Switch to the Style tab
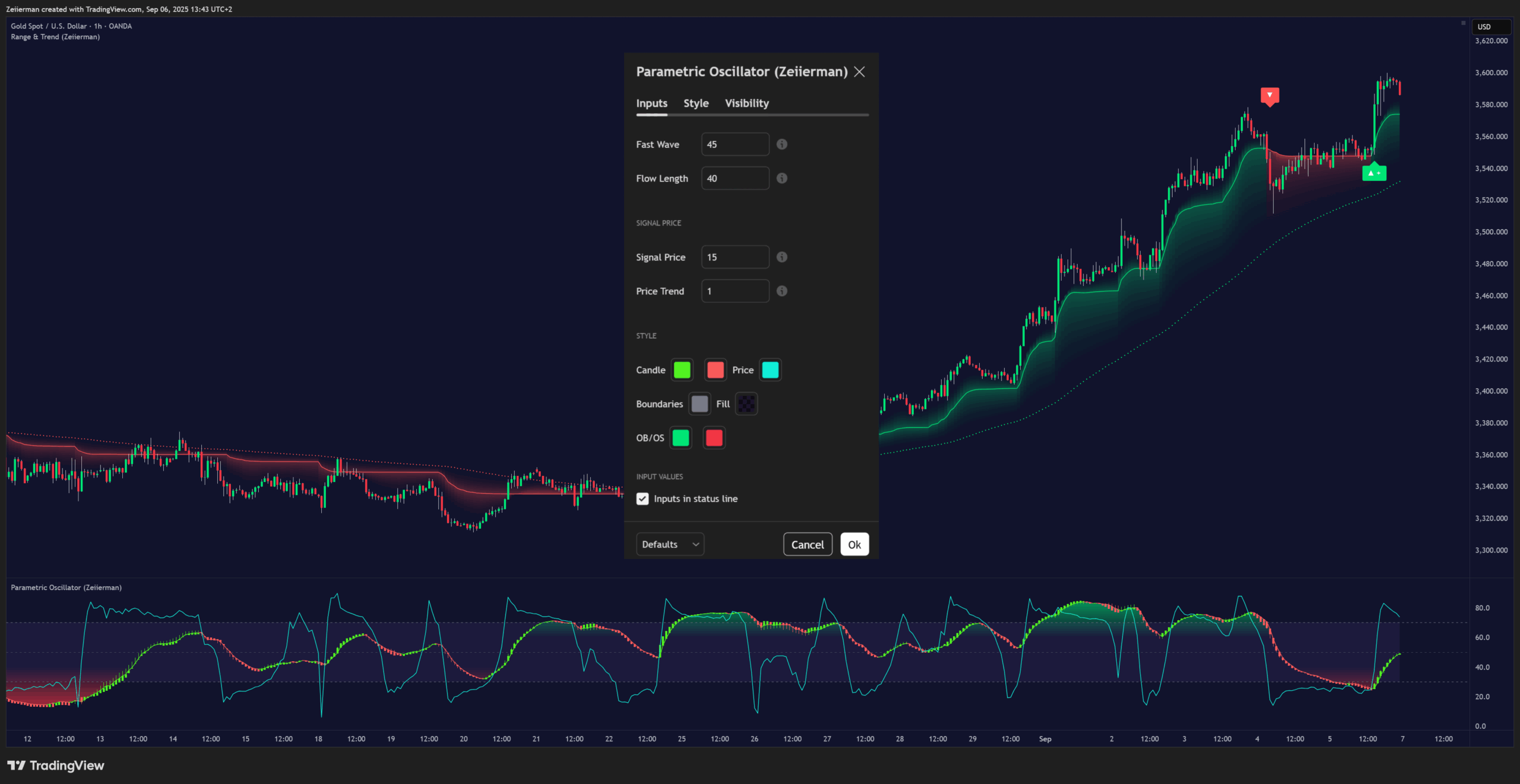This screenshot has width=1520, height=784. tap(696, 103)
